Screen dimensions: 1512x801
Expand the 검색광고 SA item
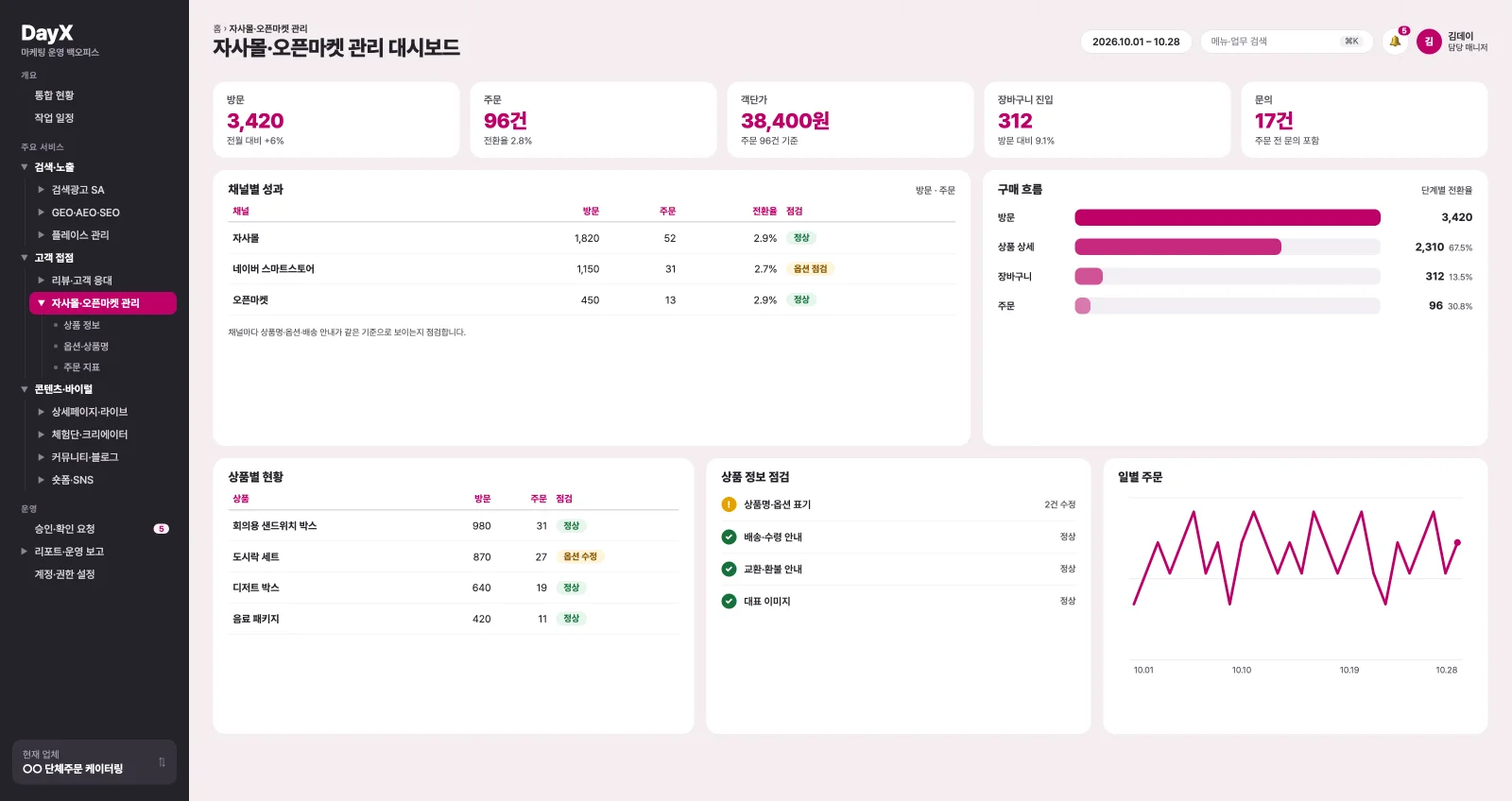pyautogui.click(x=42, y=190)
